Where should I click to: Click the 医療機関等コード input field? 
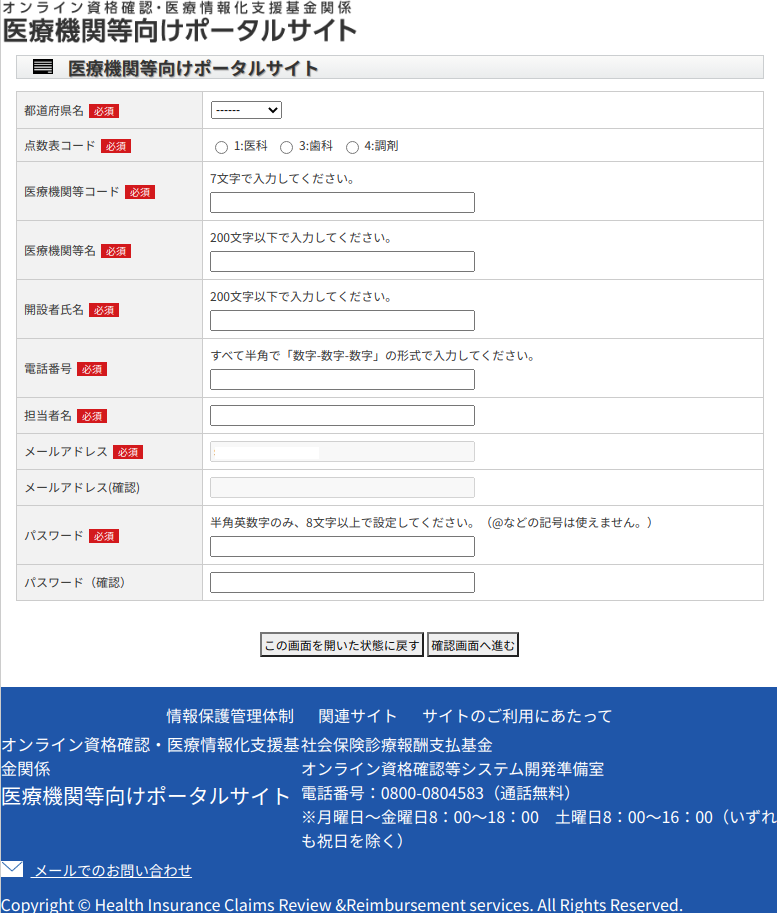click(342, 203)
